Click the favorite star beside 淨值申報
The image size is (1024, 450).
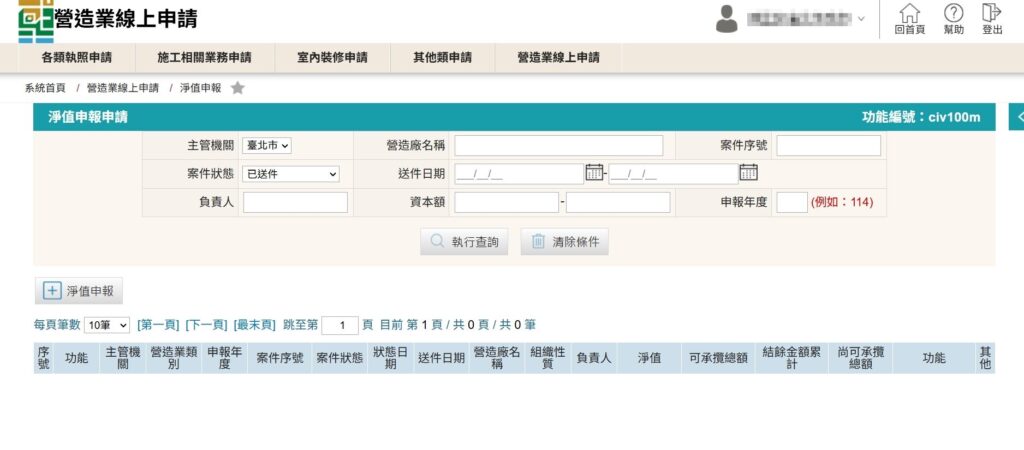point(238,88)
